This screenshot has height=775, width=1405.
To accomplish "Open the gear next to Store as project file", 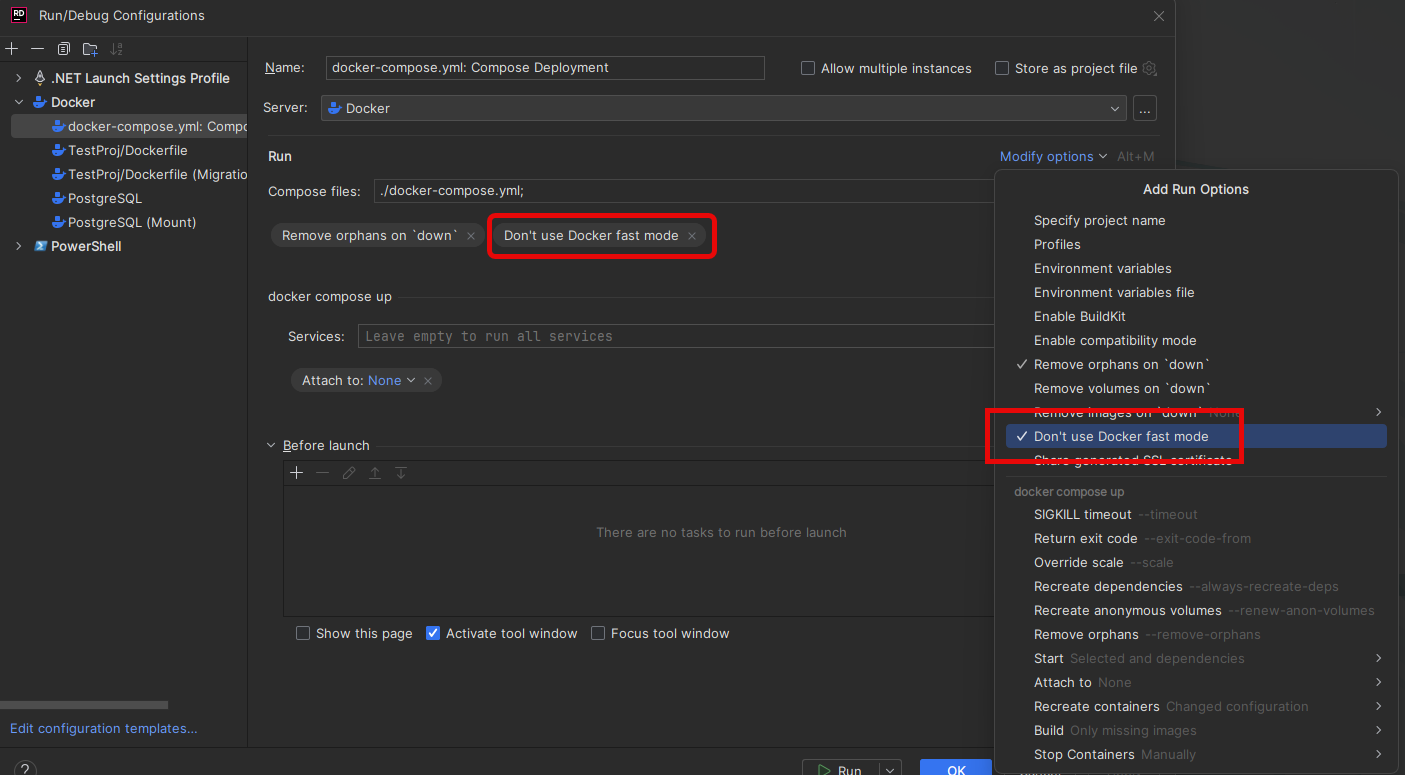I will click(x=1149, y=68).
